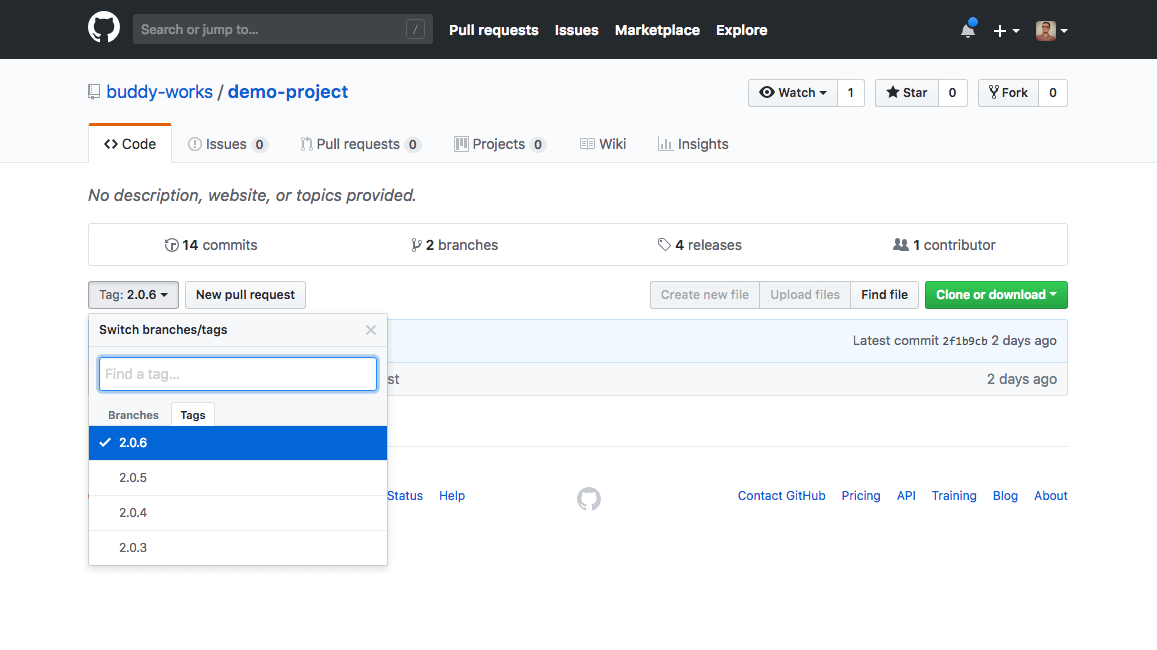Select the Code tab
Screen dimensions: 1157x650
130,144
